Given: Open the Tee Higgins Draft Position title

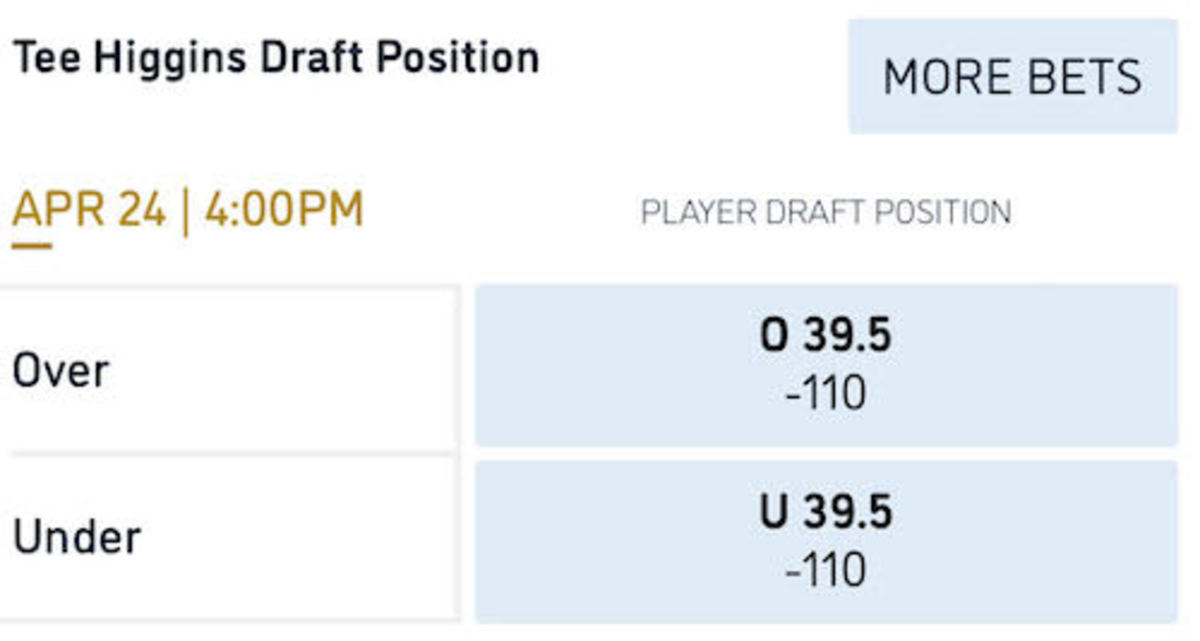Looking at the screenshot, I should point(276,58).
